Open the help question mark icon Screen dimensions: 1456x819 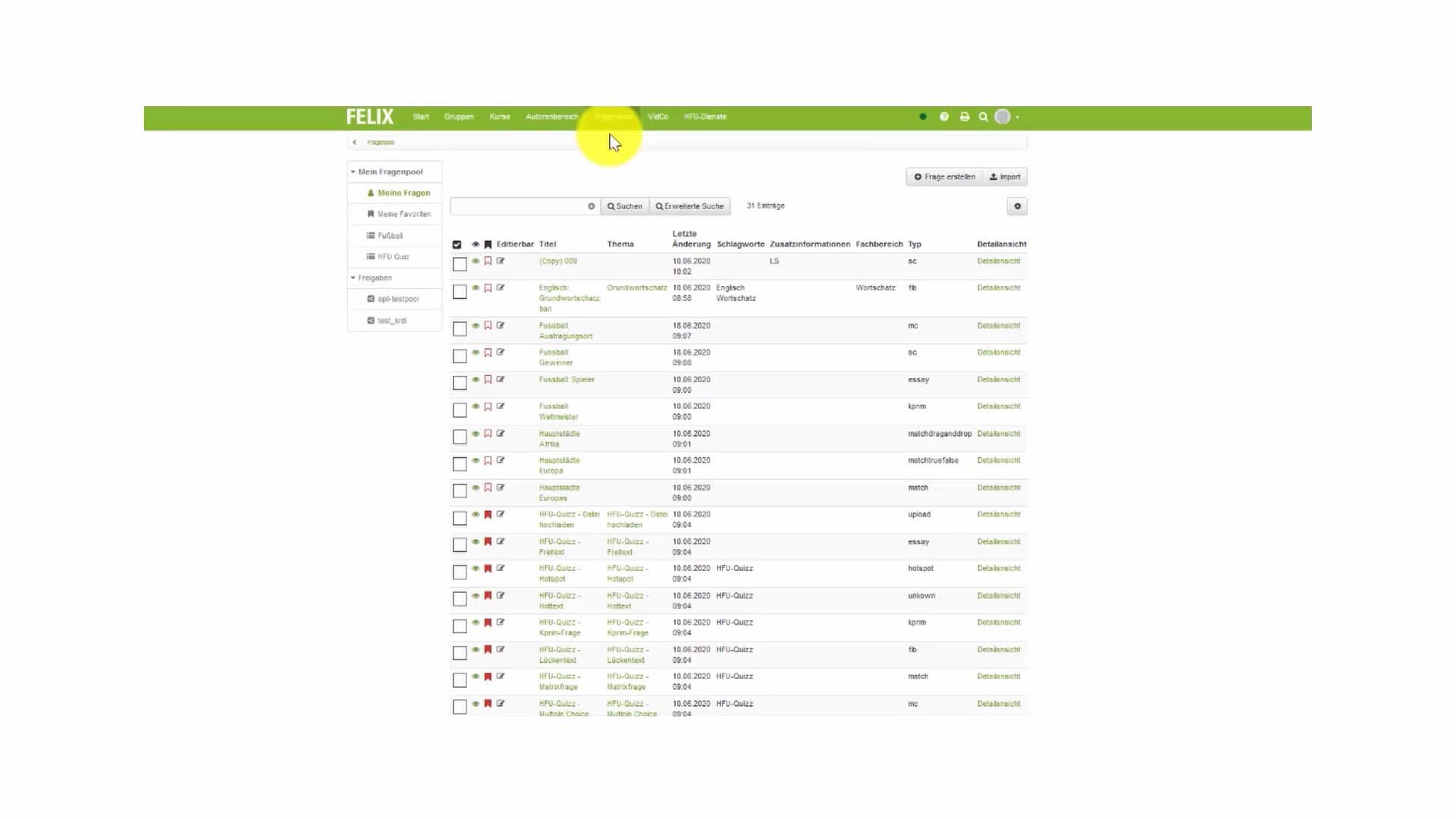(x=944, y=117)
